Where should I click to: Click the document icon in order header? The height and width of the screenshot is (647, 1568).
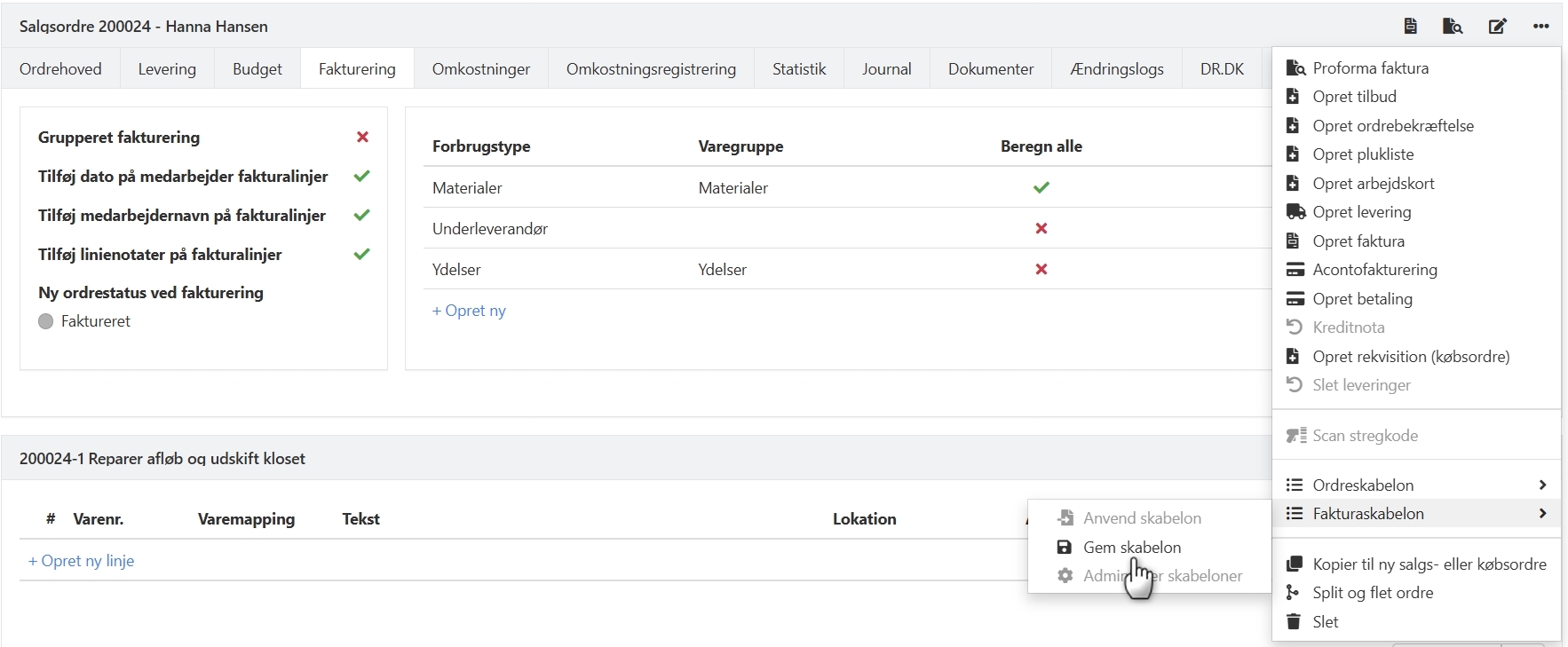click(1410, 26)
